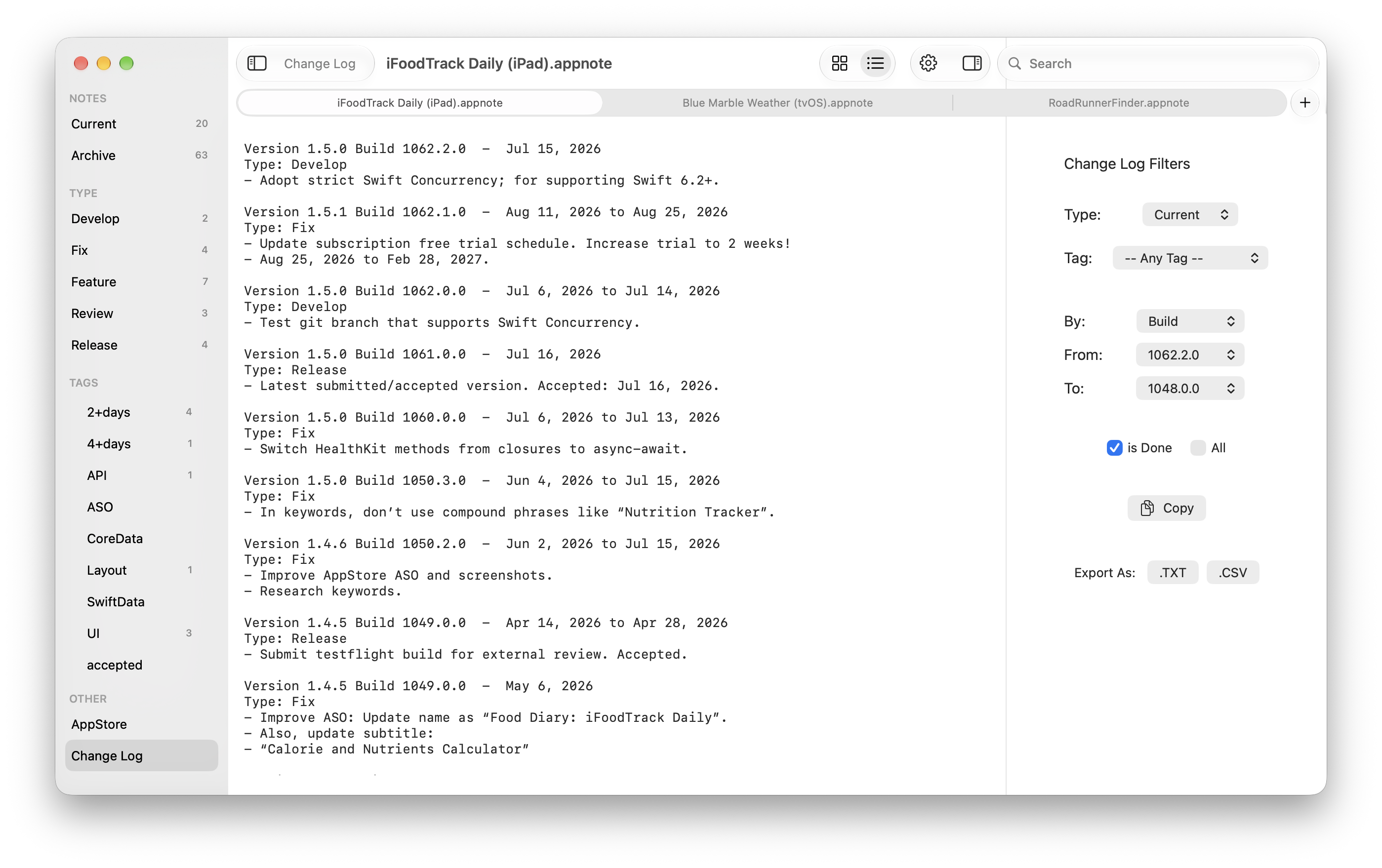The image size is (1382, 868).
Task: Select the UI tag
Action: [141, 633]
